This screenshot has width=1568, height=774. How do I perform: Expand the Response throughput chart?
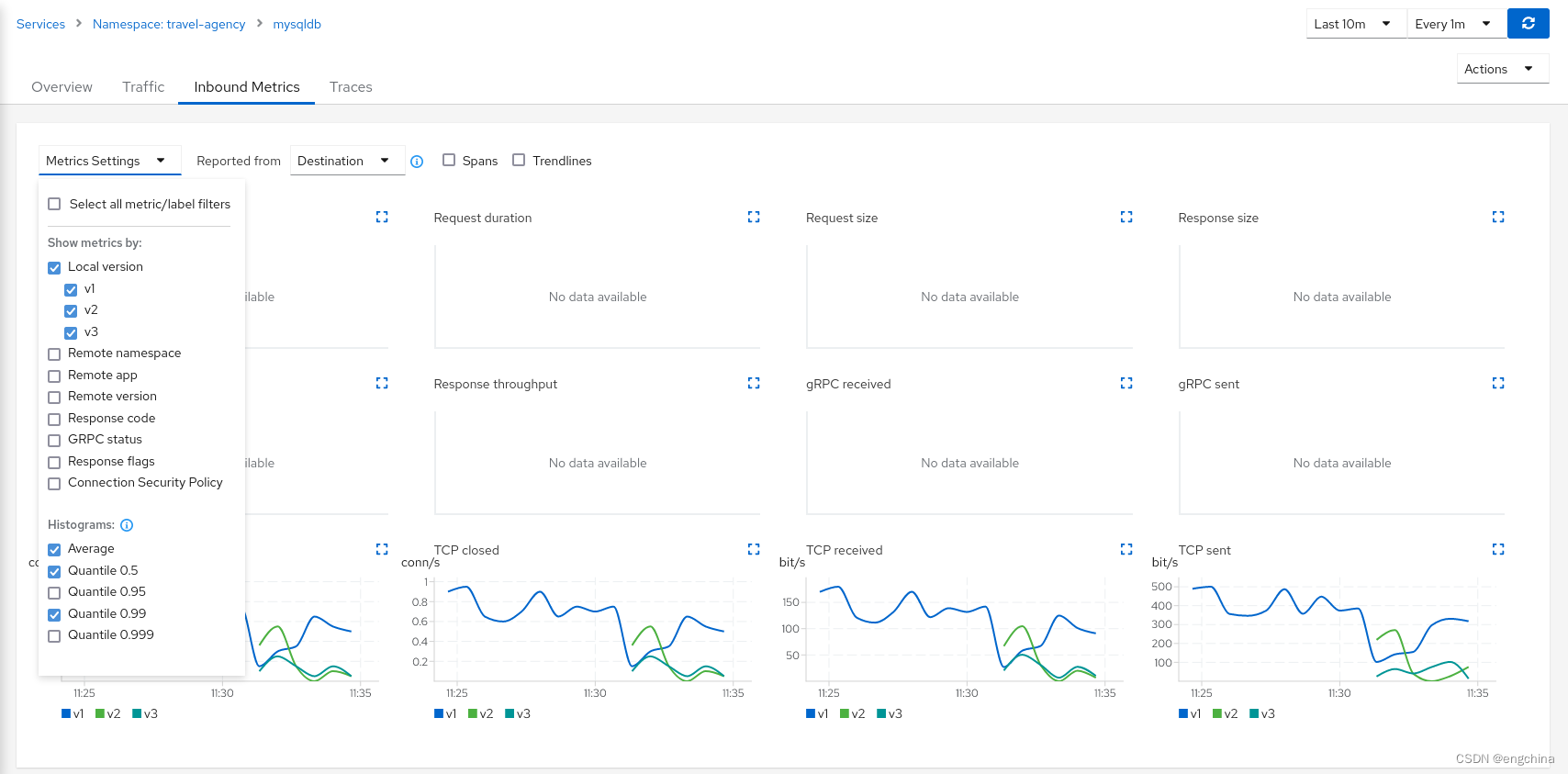click(x=754, y=383)
